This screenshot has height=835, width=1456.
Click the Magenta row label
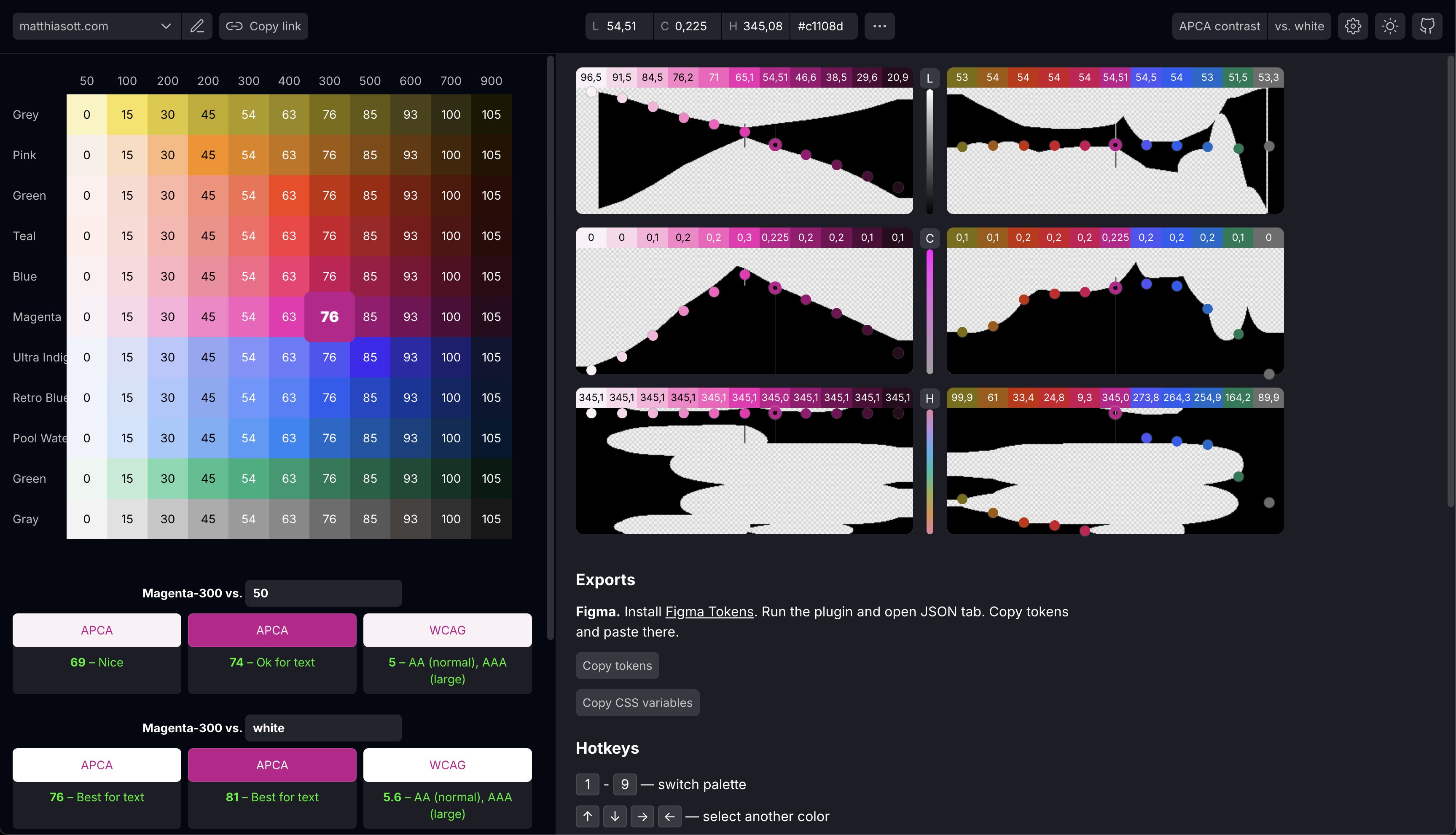(x=37, y=316)
